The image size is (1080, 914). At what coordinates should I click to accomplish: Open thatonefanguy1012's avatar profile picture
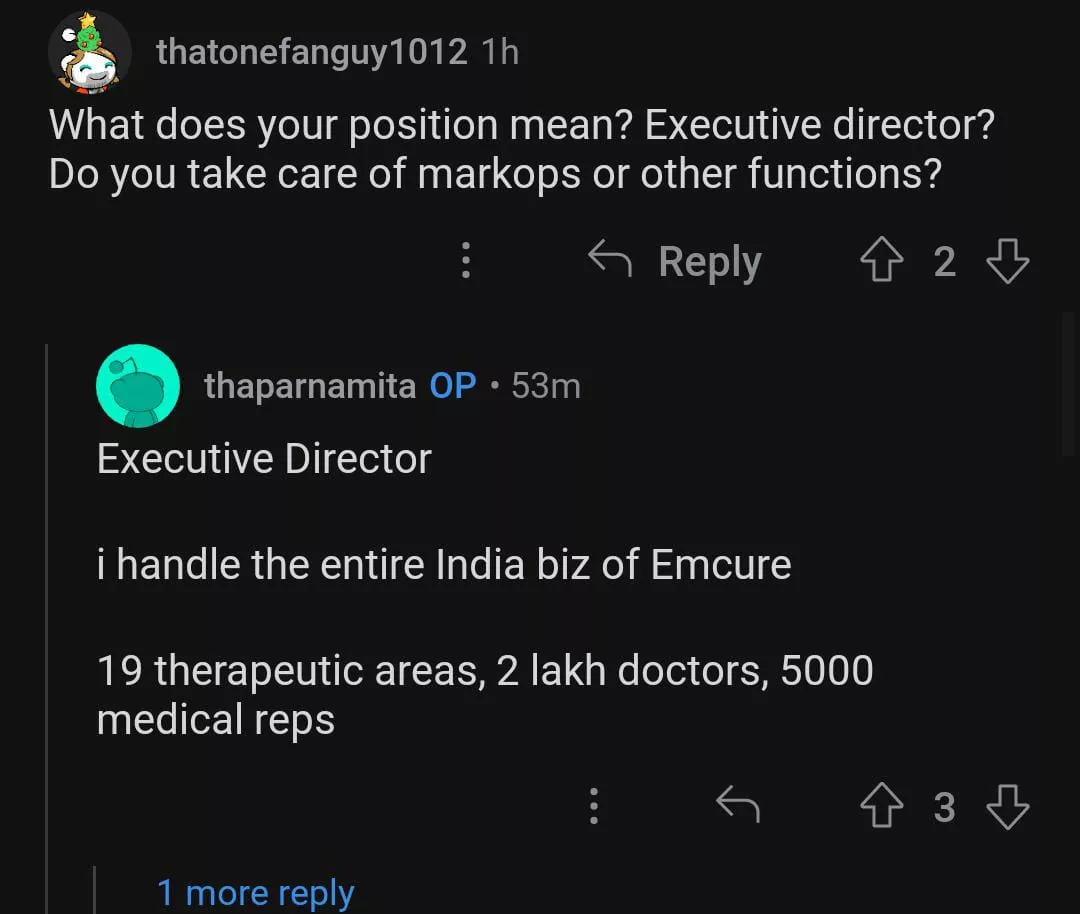pyautogui.click(x=90, y=52)
